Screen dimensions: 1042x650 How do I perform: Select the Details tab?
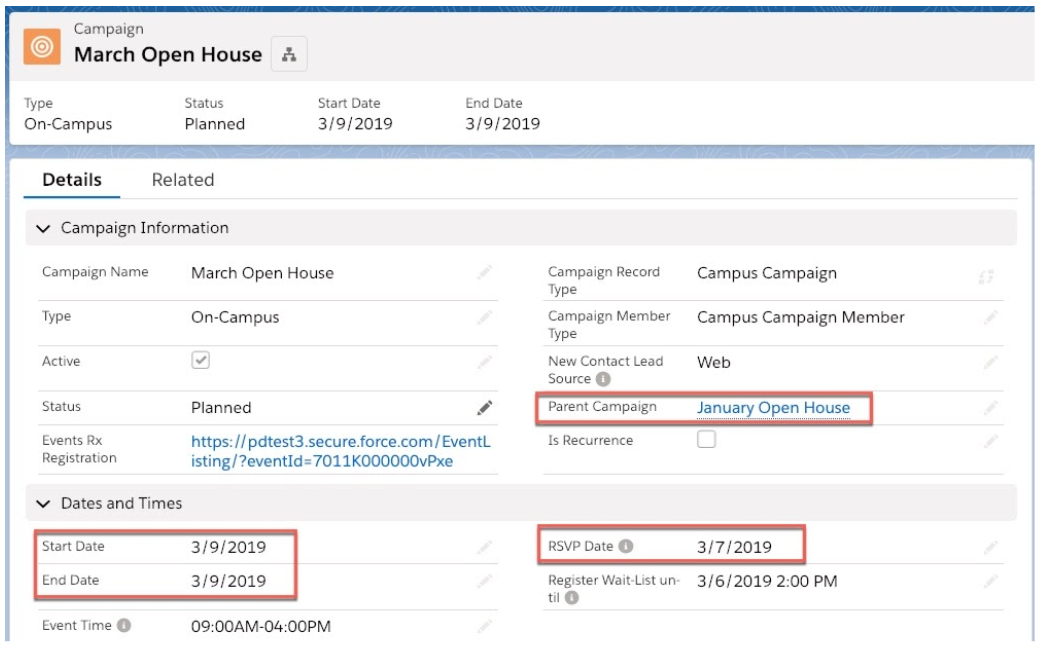pos(71,180)
